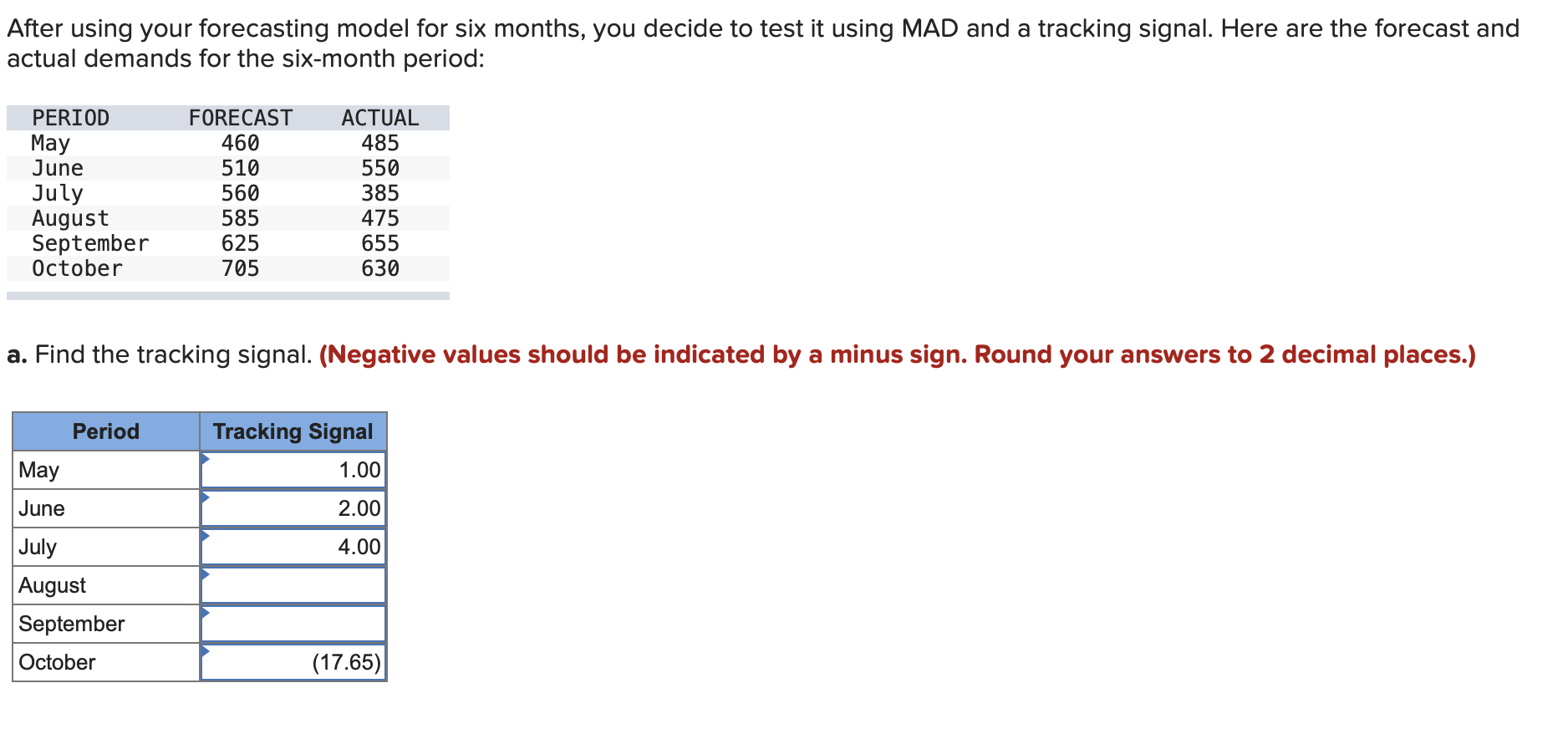Click the blue corner marker on the July field

204,535
